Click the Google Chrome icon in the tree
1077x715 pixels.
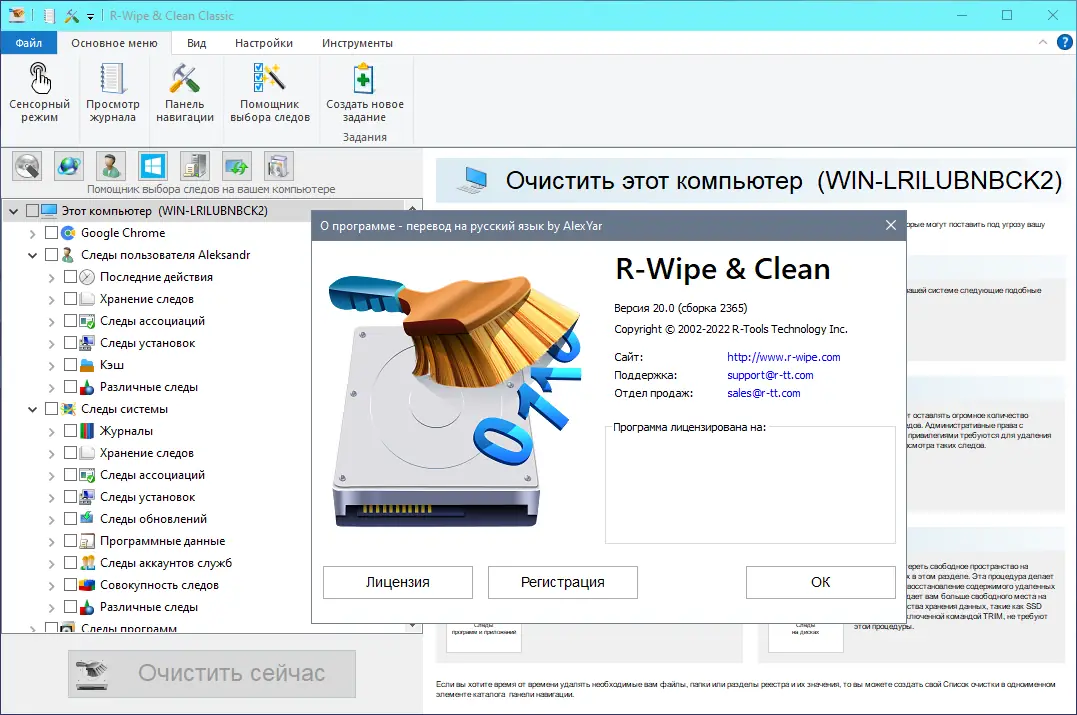pyautogui.click(x=68, y=233)
